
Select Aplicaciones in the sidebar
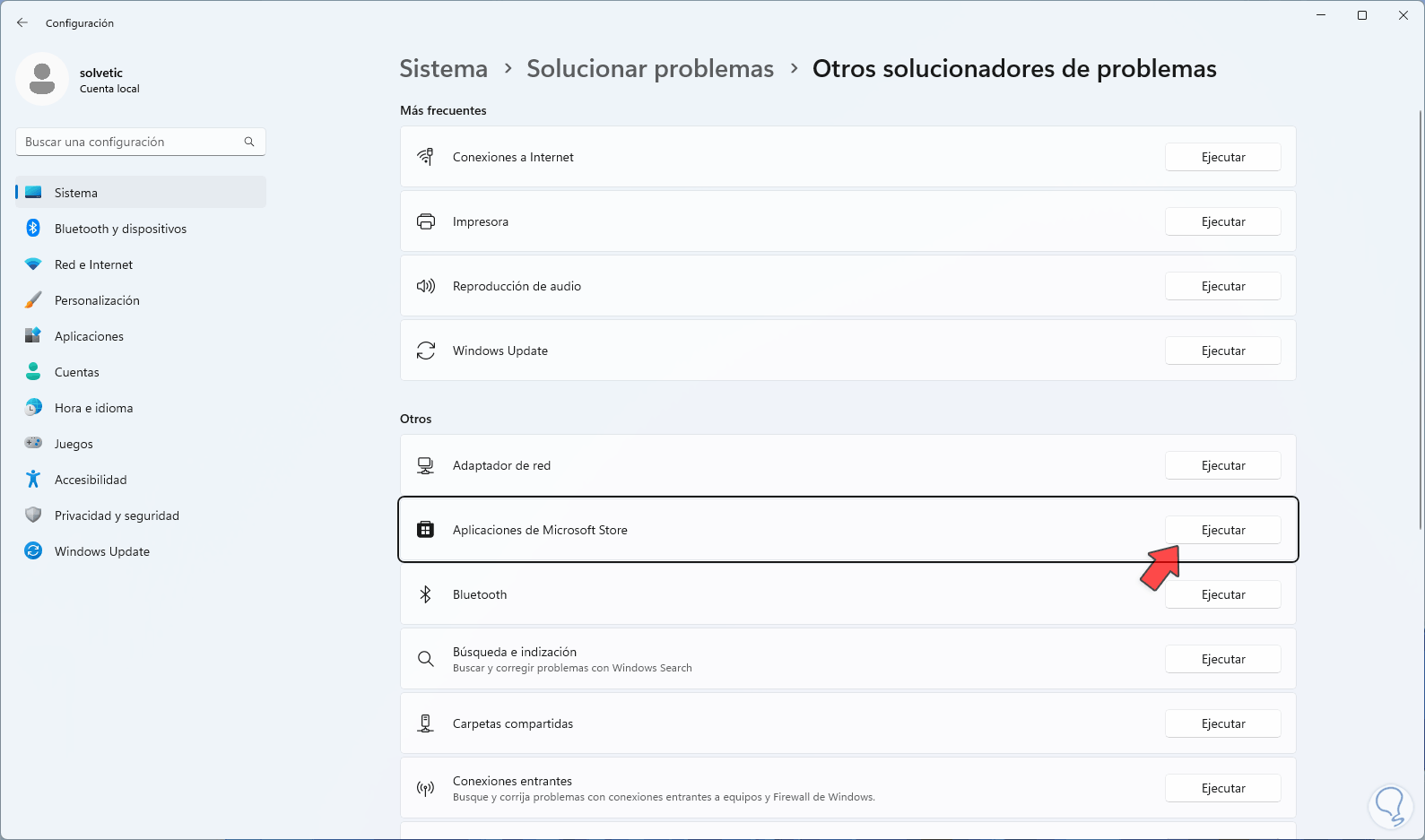(89, 336)
